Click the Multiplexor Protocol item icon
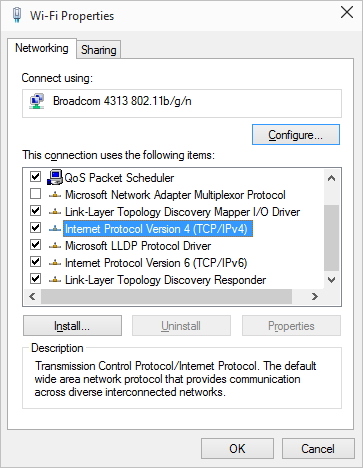The width and height of the screenshot is (363, 468). (55, 195)
